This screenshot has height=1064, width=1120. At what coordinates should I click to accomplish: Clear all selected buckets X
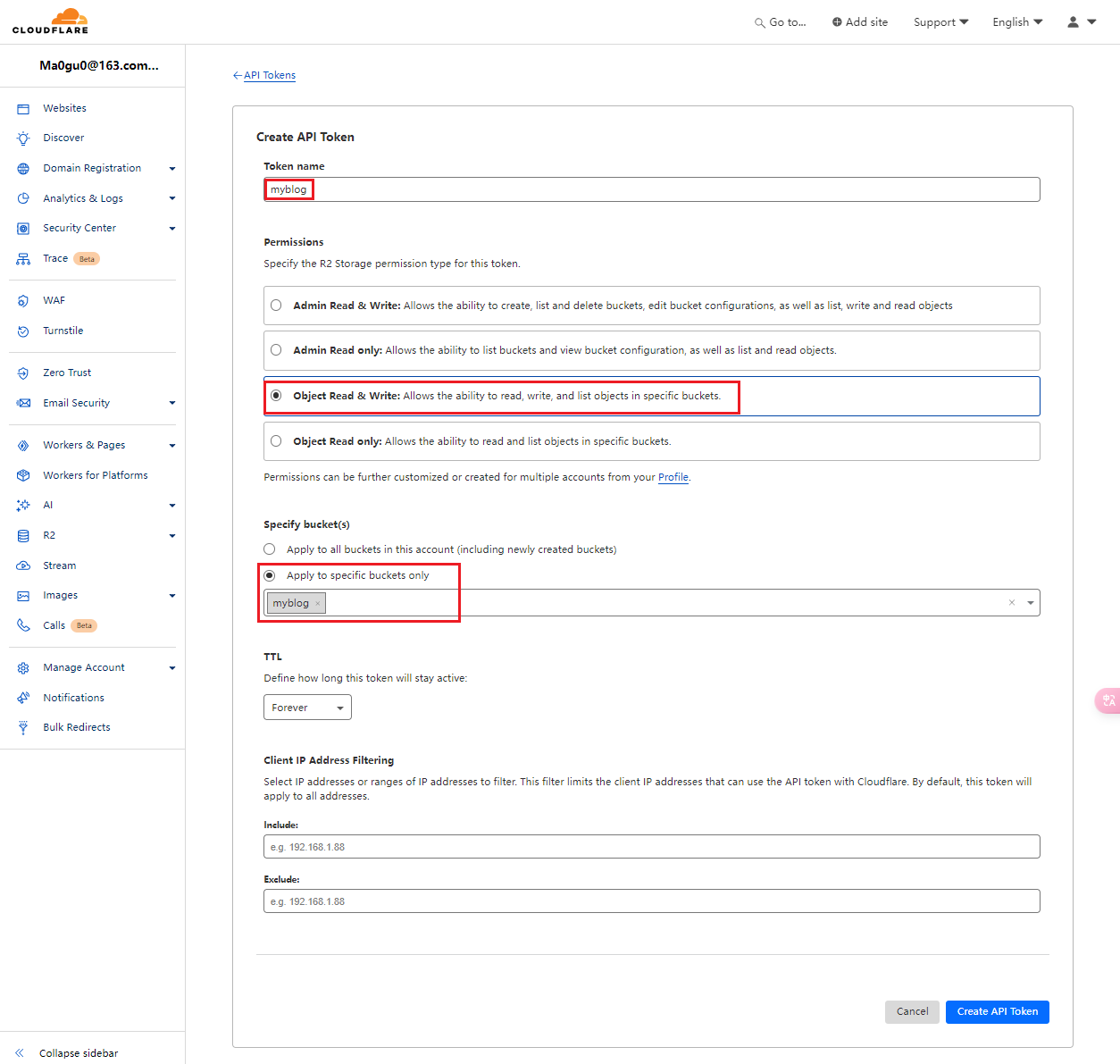1012,603
